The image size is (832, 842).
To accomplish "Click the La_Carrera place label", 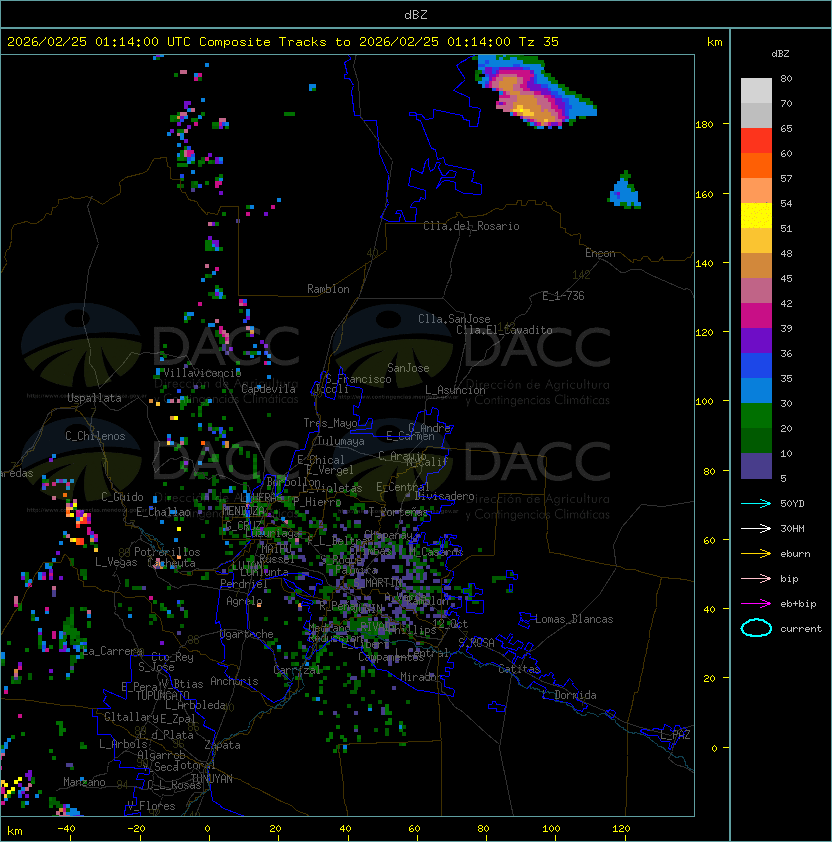I will [113, 651].
